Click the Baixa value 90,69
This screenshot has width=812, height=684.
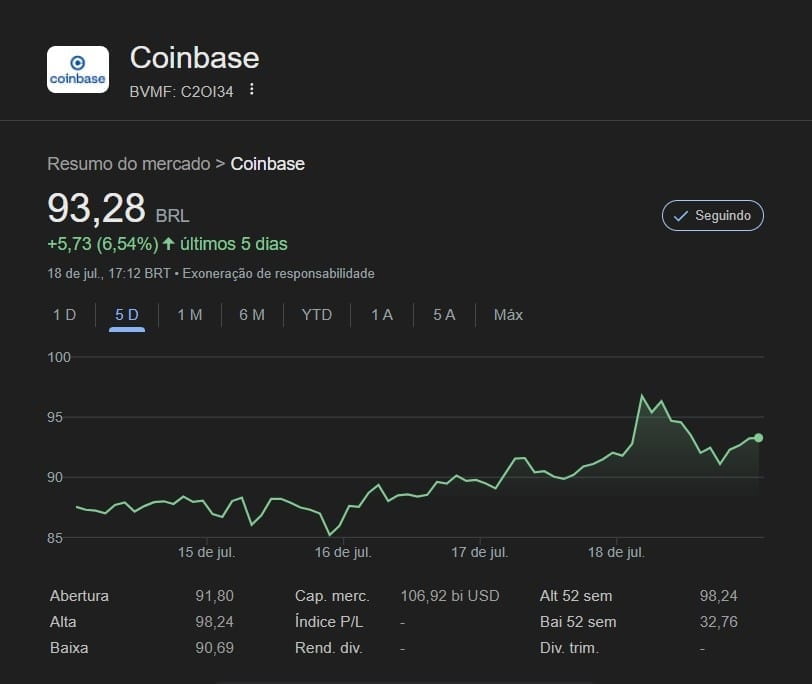tap(214, 648)
